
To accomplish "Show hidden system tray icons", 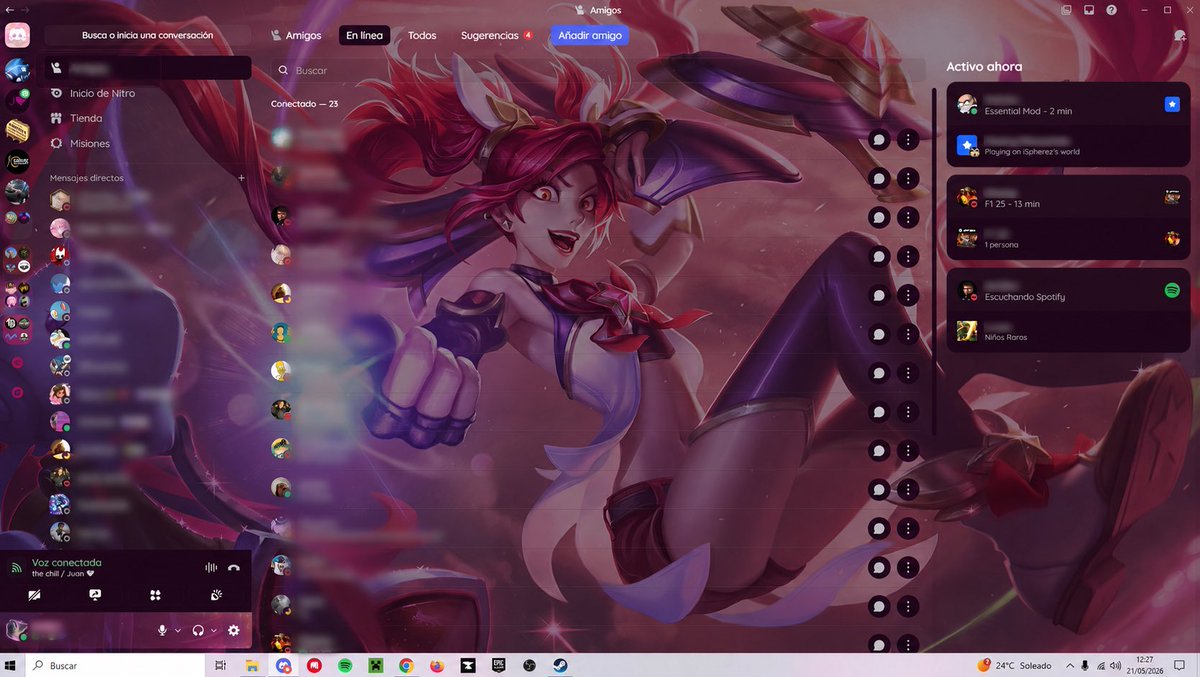I will (x=1069, y=665).
